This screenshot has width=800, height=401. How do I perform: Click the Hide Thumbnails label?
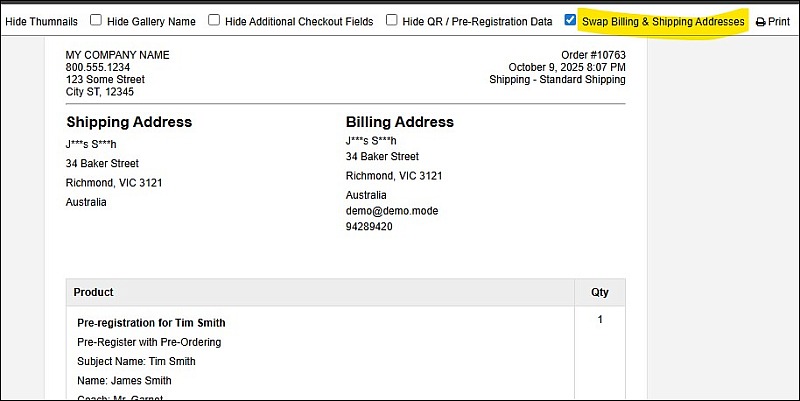tap(41, 21)
